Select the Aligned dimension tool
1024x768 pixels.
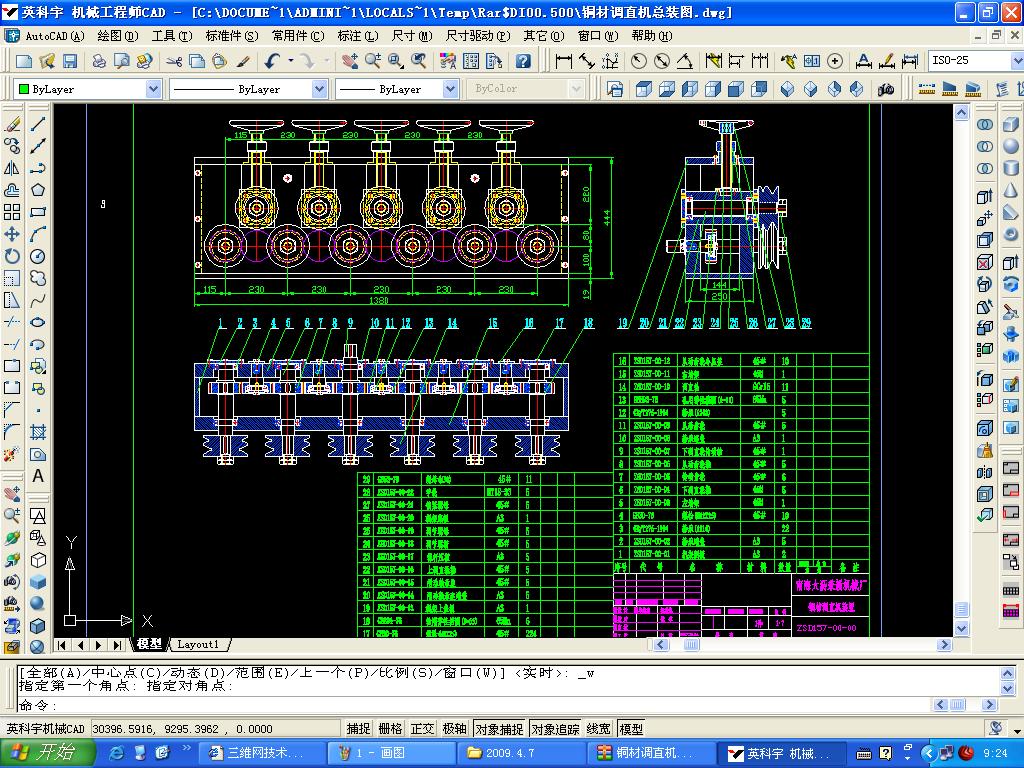(586, 61)
